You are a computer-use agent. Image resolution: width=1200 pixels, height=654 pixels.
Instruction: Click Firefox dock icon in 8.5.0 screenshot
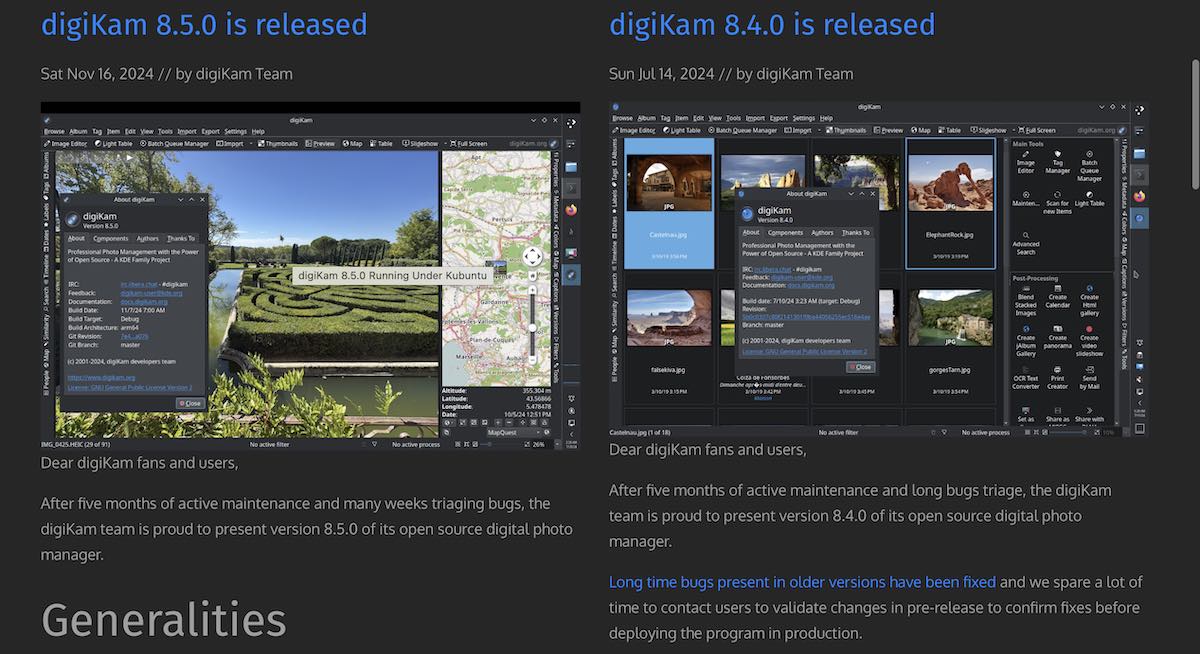pyautogui.click(x=571, y=211)
